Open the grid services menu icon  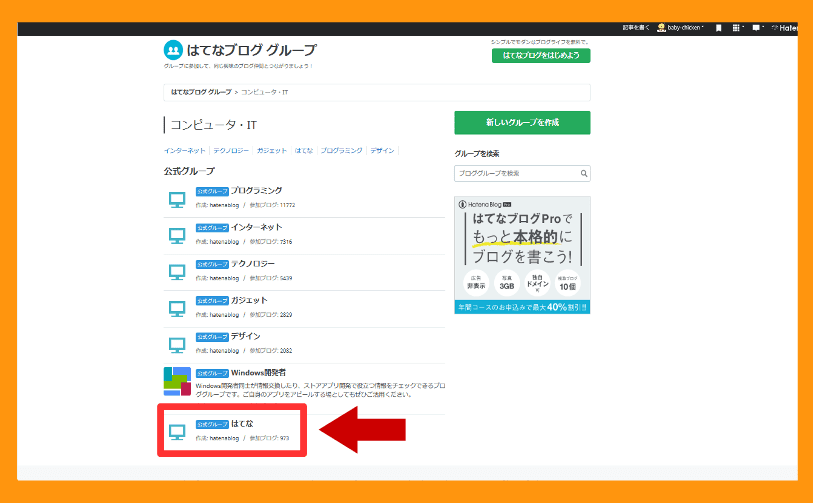(x=736, y=28)
